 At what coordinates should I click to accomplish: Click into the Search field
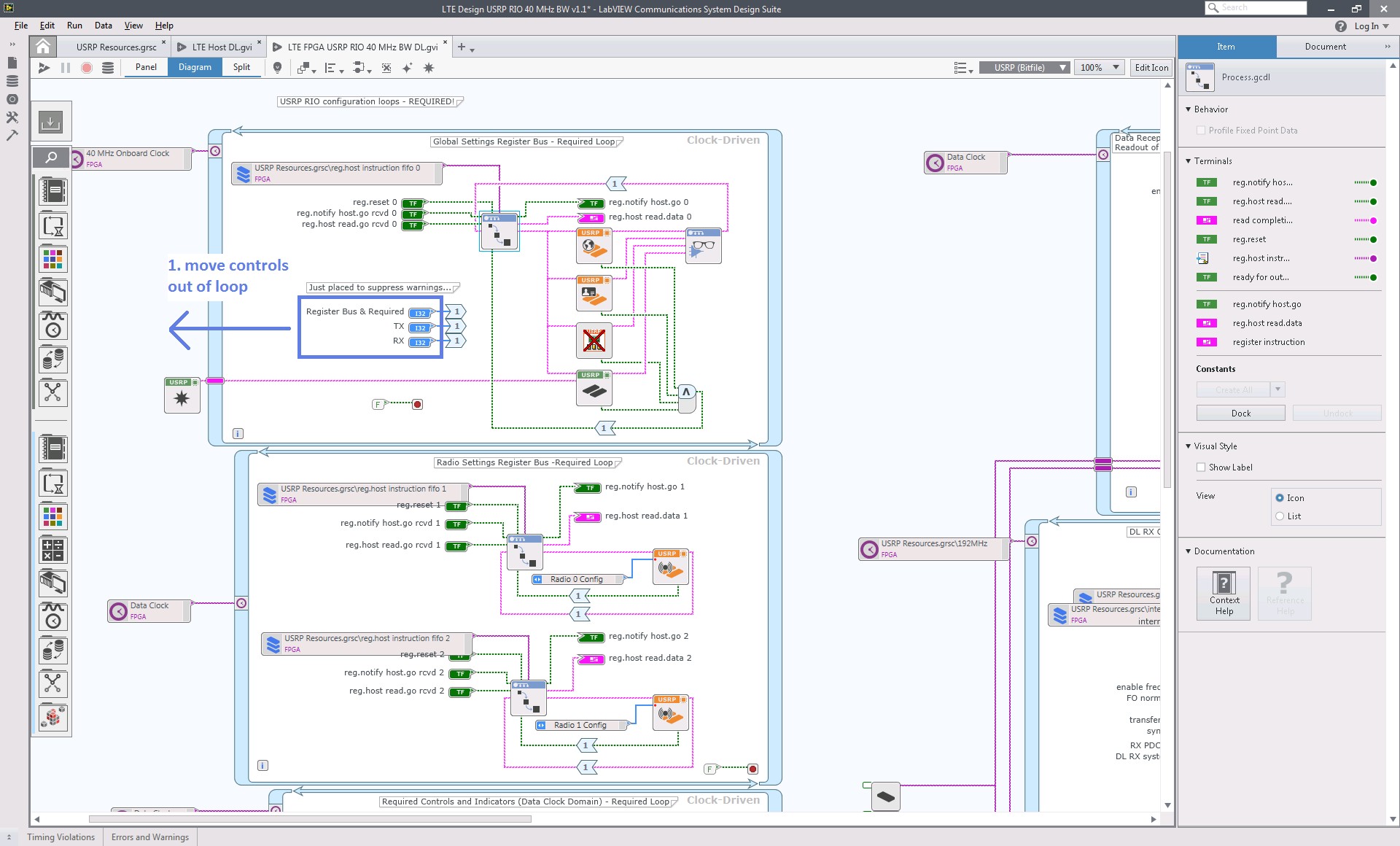pyautogui.click(x=1256, y=8)
